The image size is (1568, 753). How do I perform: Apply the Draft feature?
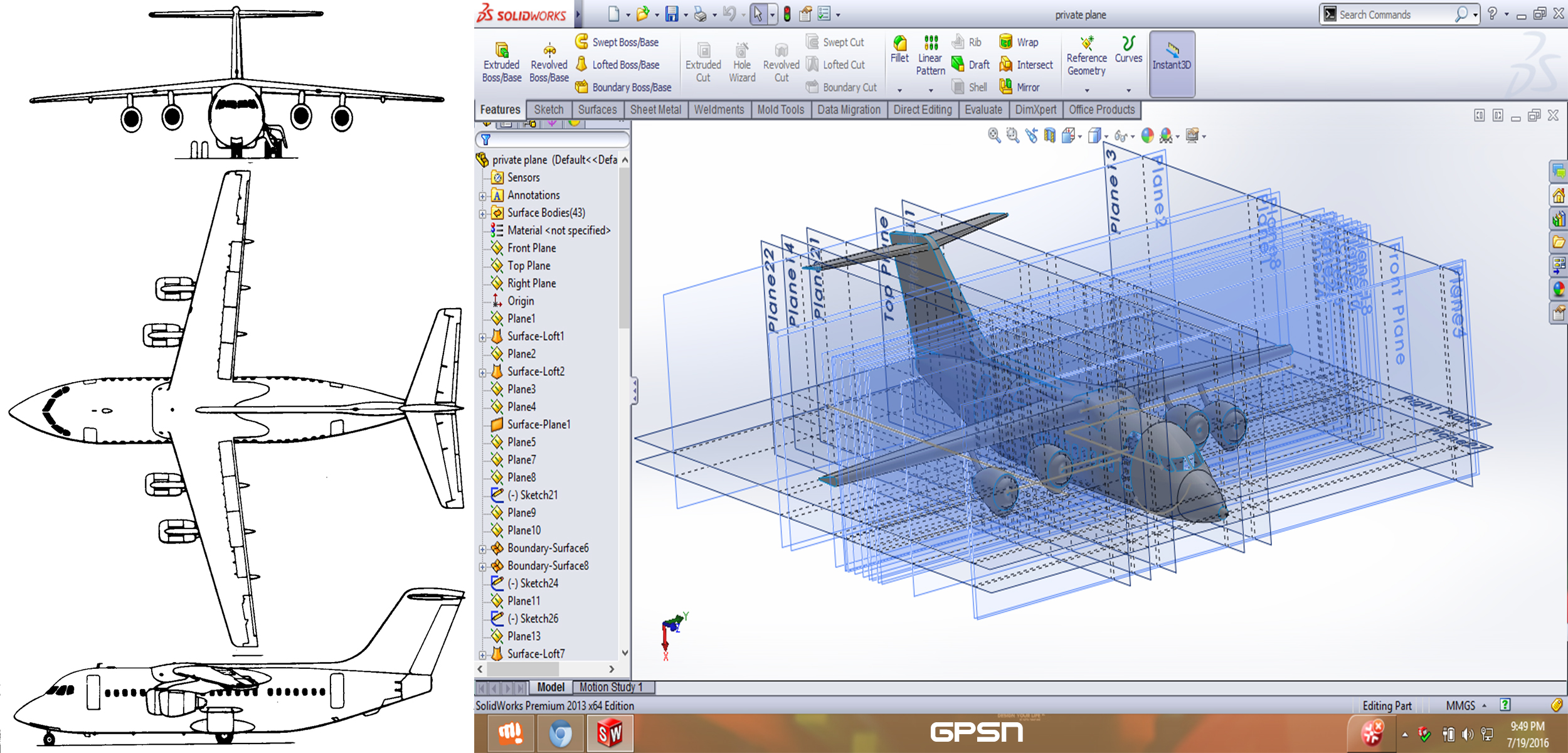point(970,65)
